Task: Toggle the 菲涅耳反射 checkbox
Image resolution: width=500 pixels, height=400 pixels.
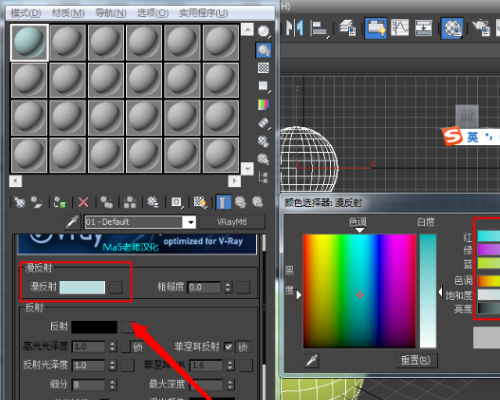Action: 228,347
